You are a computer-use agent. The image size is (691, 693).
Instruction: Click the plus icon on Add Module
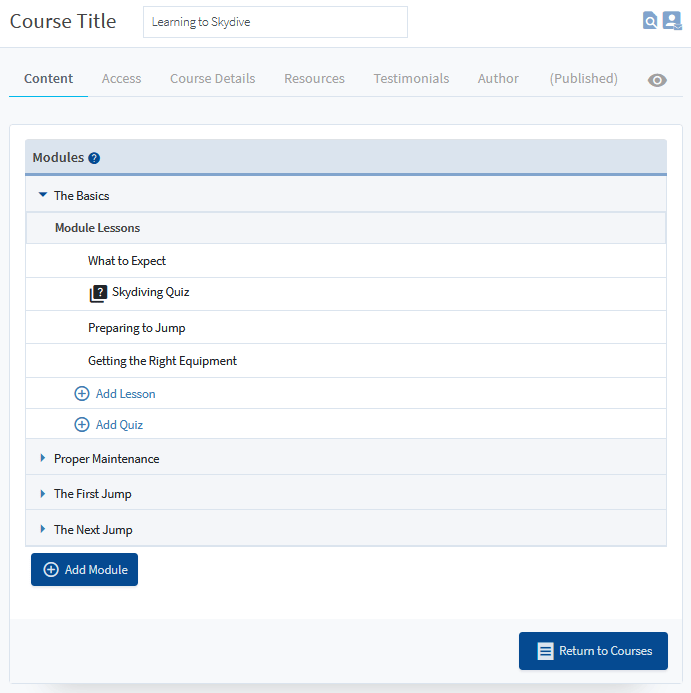(x=51, y=569)
